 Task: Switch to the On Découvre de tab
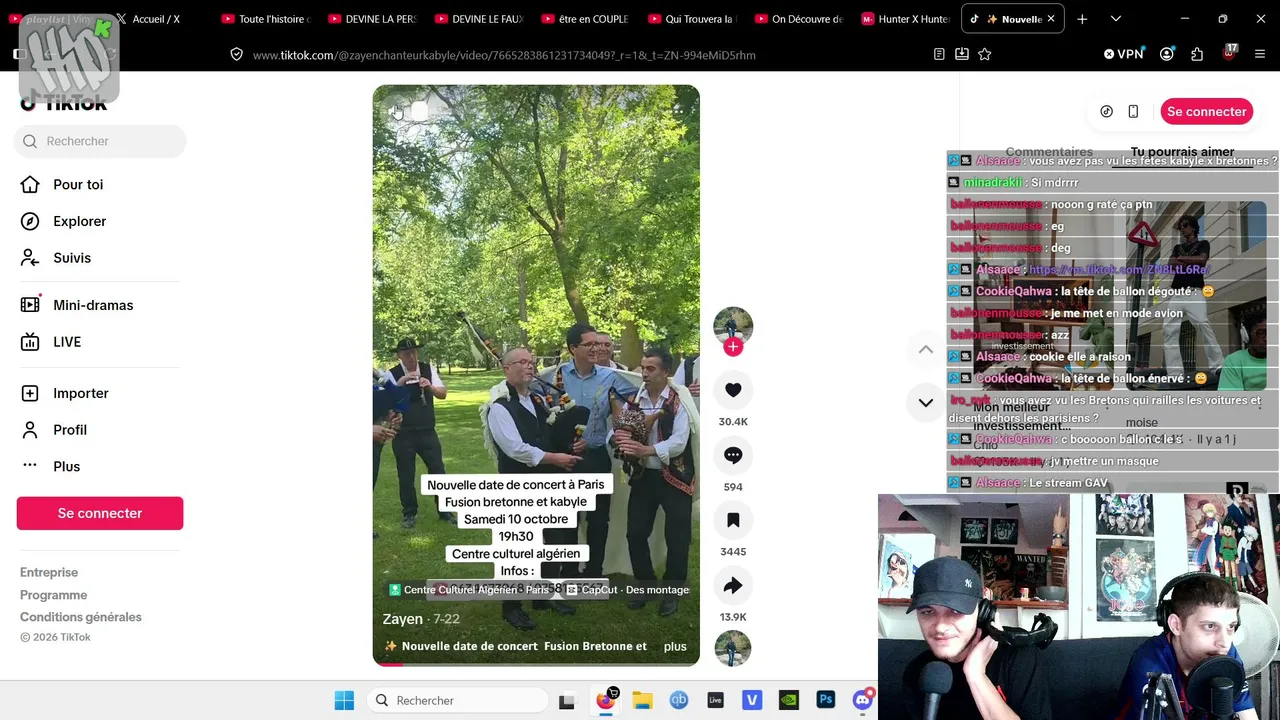point(798,19)
